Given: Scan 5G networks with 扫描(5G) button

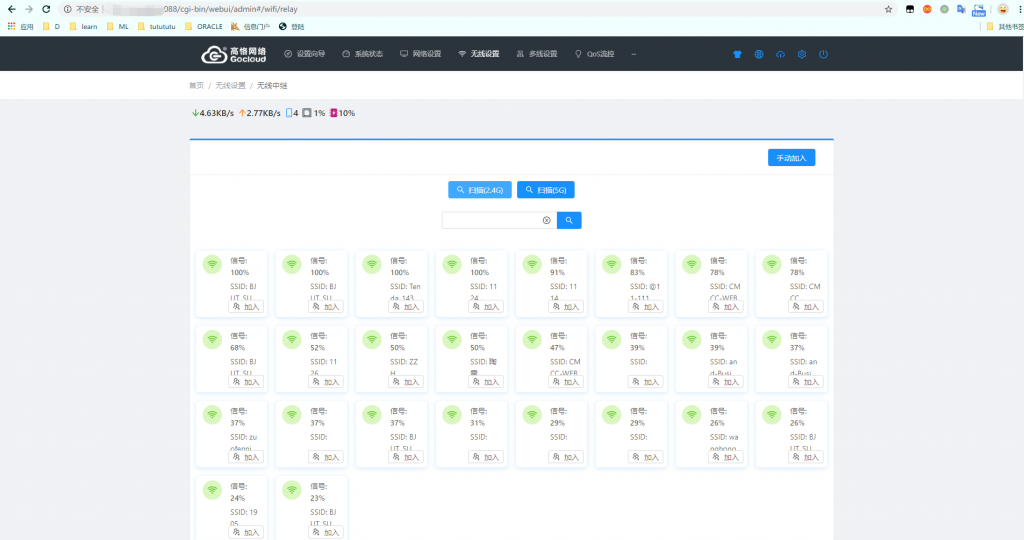Looking at the screenshot, I should (546, 190).
